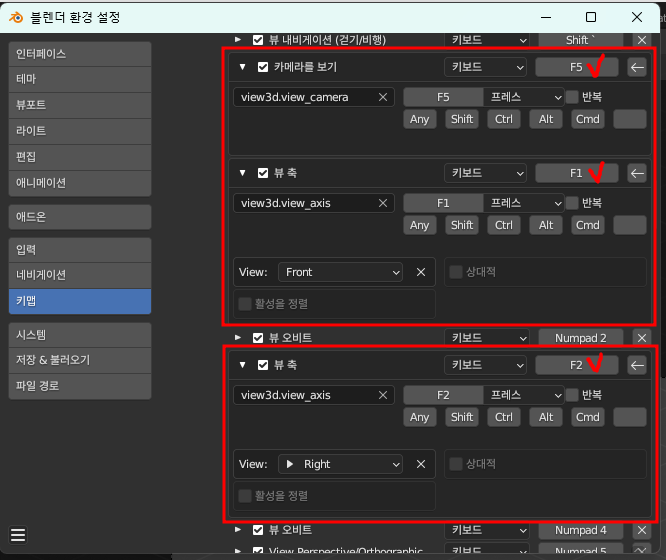The height and width of the screenshot is (560, 666).
Task: Open 키보드 type dropdown for F5 entry
Action: 485,67
